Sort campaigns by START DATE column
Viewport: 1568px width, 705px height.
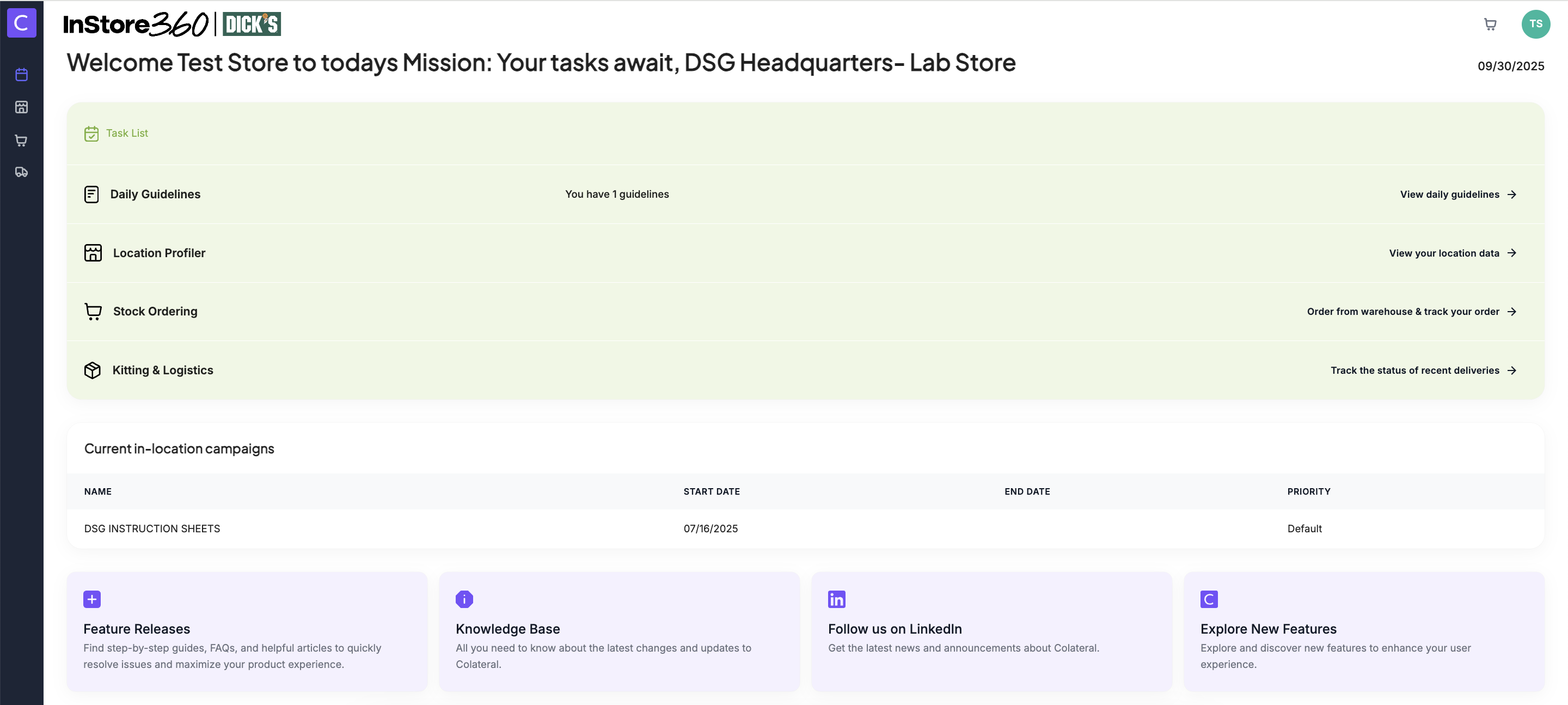pos(711,491)
